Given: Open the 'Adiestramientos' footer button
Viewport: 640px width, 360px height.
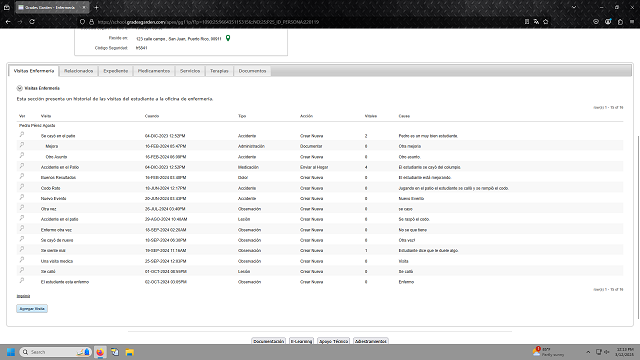Looking at the screenshot, I should click(x=371, y=341).
